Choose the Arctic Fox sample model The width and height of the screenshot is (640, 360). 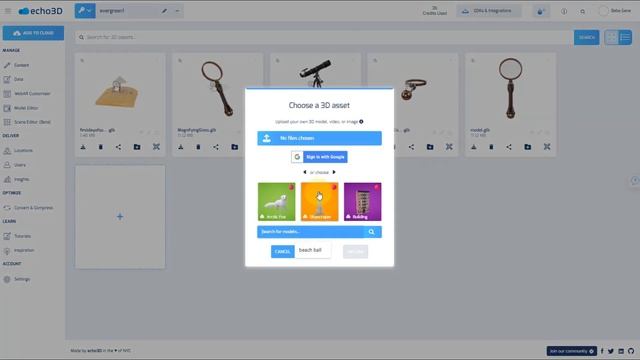[276, 202]
